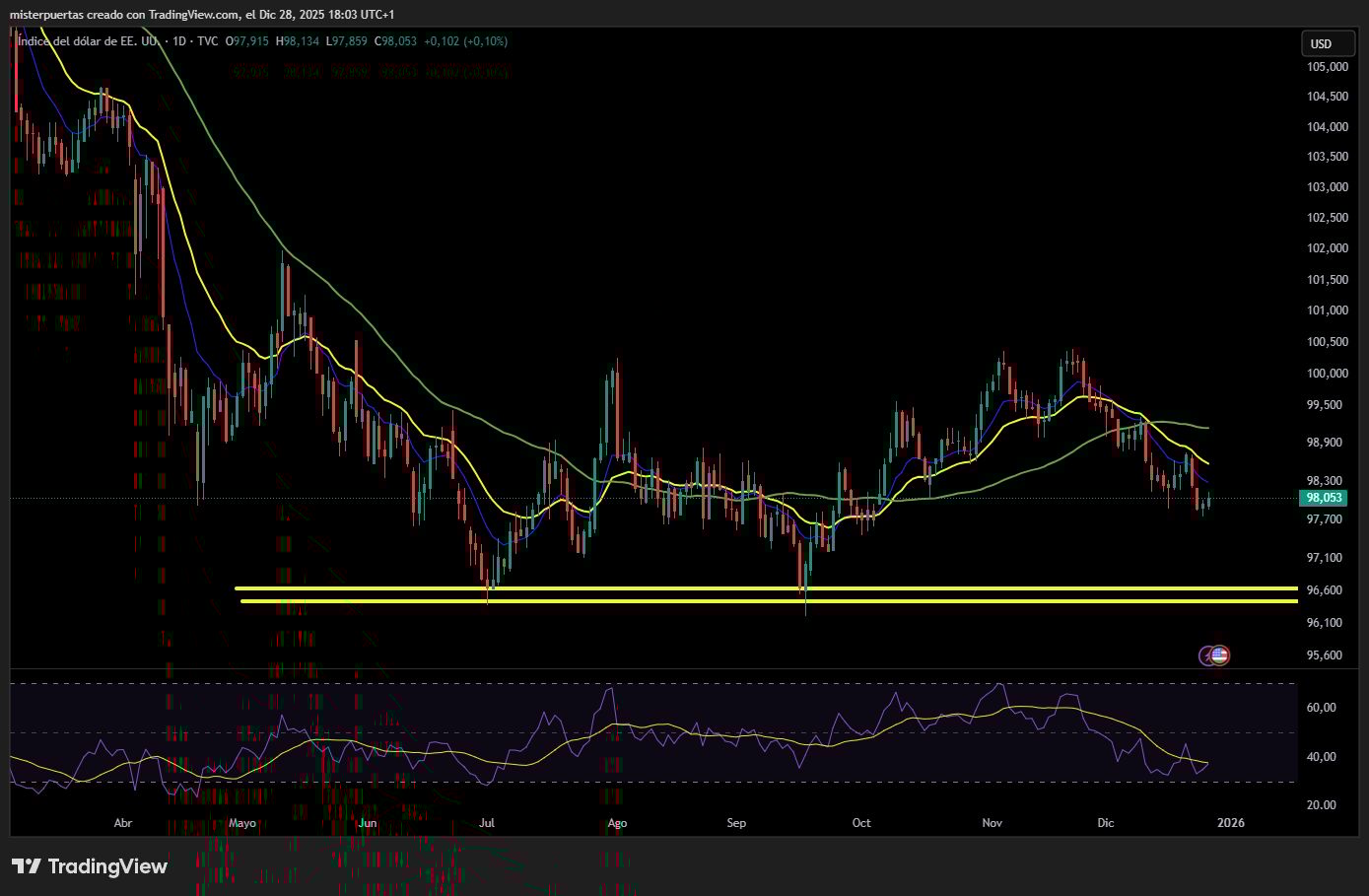1369x896 pixels.
Task: Click the 'Jul' month label on time axis
Action: pos(487,823)
